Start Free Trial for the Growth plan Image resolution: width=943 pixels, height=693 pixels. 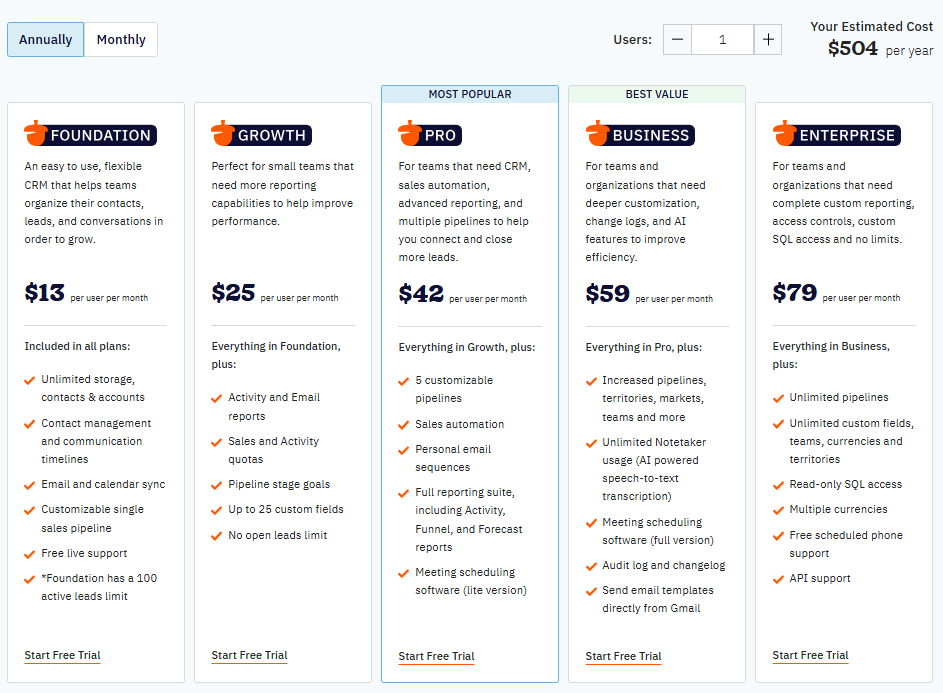(x=249, y=655)
